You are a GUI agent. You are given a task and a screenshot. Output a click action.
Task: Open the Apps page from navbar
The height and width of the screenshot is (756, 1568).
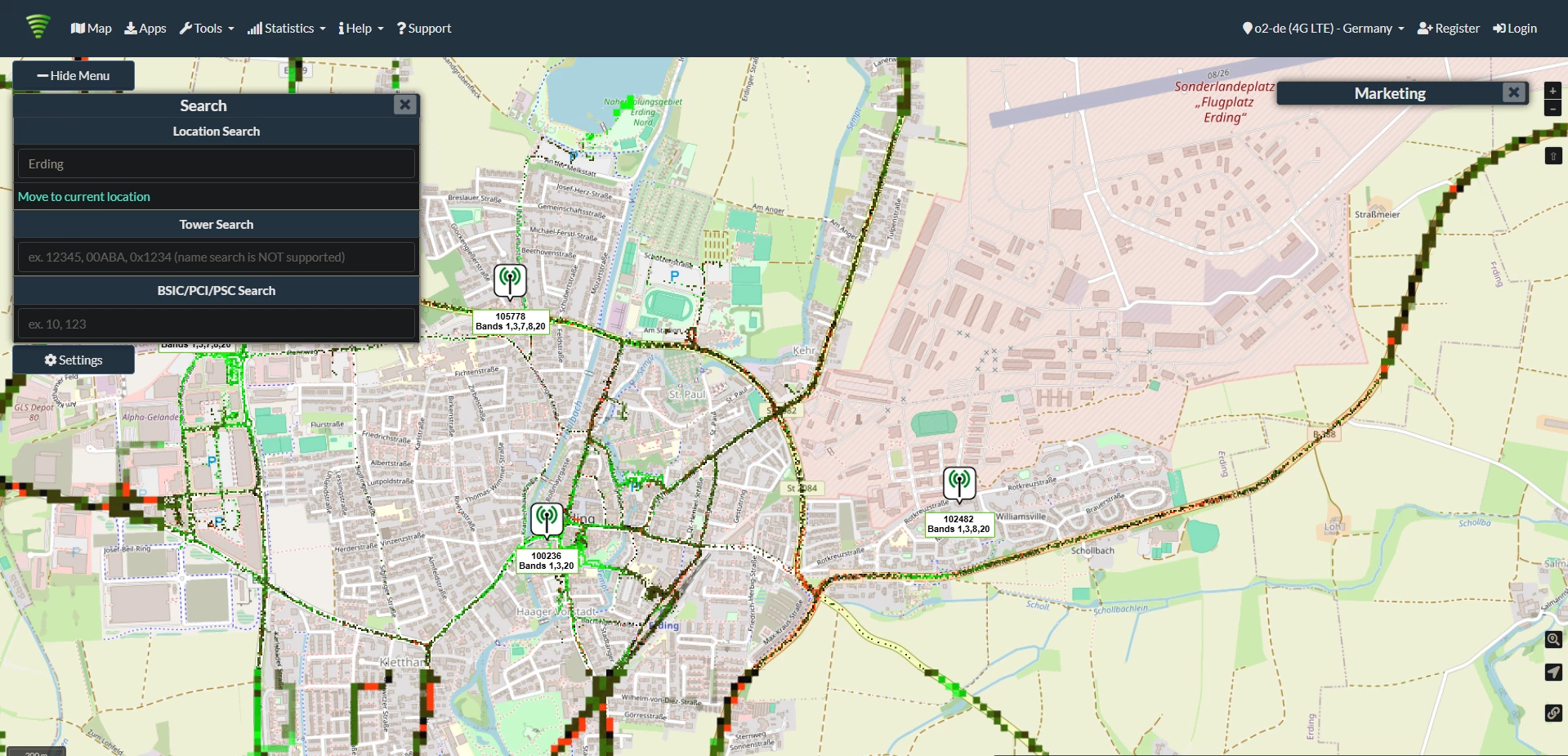point(145,29)
